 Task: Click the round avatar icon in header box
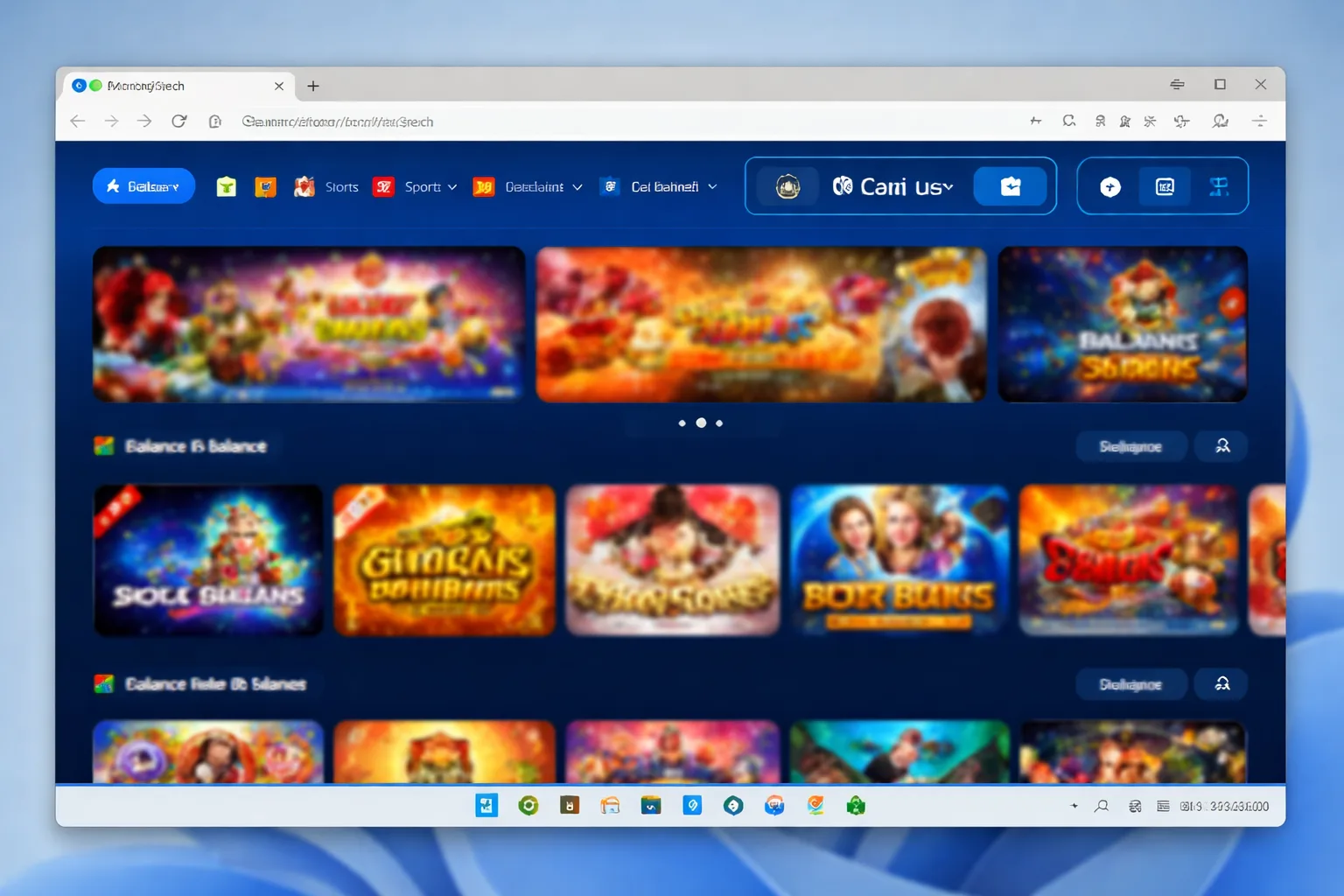[787, 186]
